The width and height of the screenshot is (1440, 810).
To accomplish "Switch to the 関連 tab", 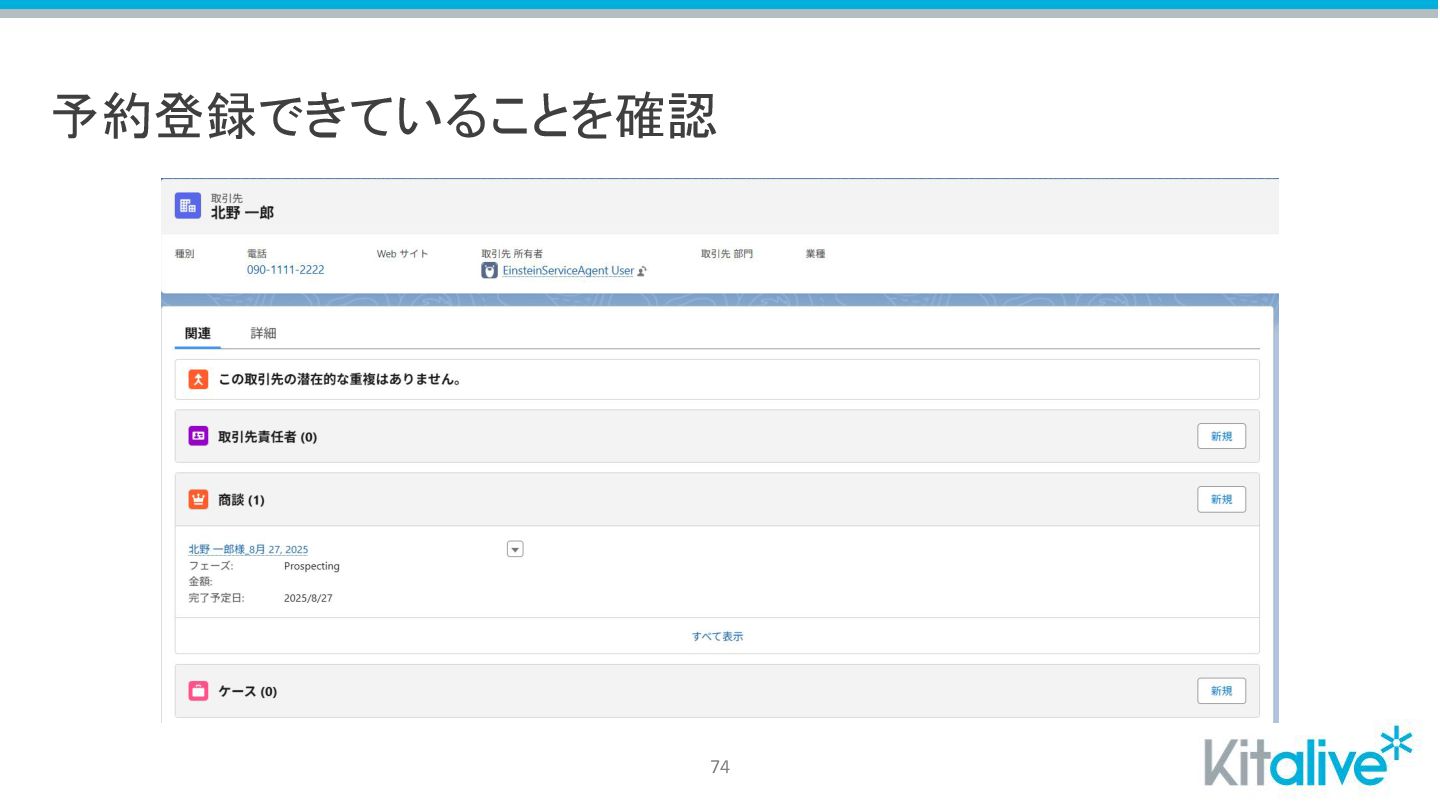I will tap(198, 334).
